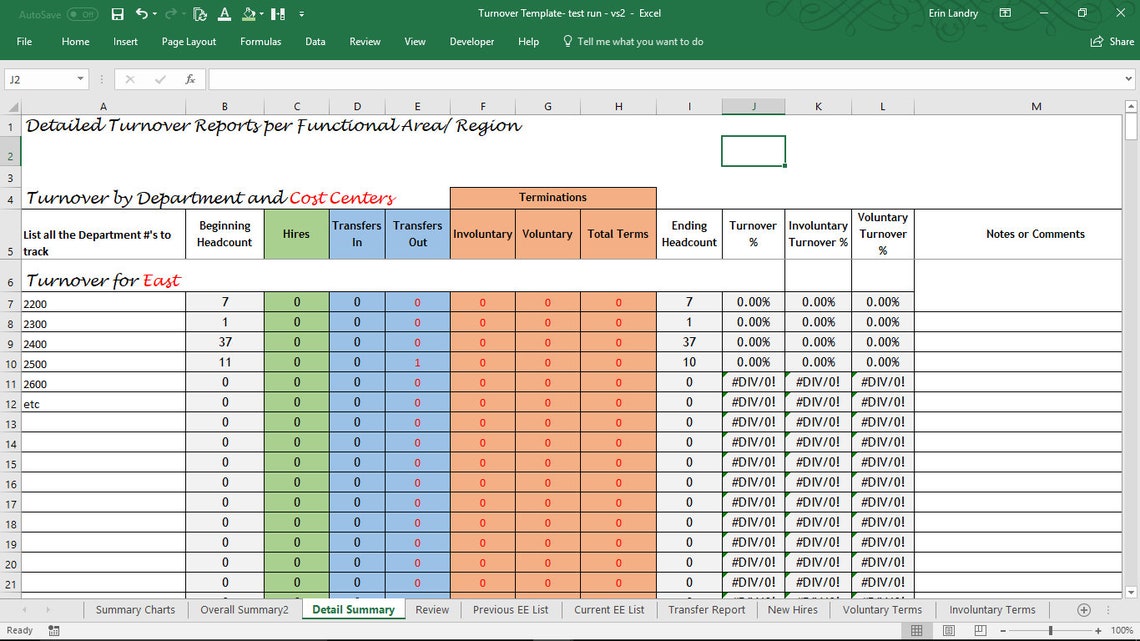This screenshot has height=641, width=1140.
Task: Click Normal view toggle in status bar
Action: pos(917,630)
